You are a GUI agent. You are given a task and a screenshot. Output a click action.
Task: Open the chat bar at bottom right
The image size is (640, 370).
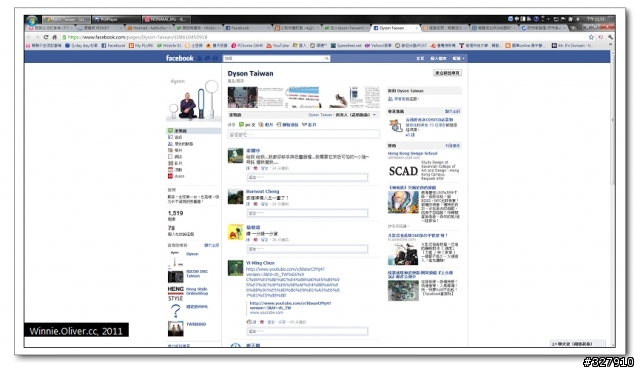pos(577,344)
